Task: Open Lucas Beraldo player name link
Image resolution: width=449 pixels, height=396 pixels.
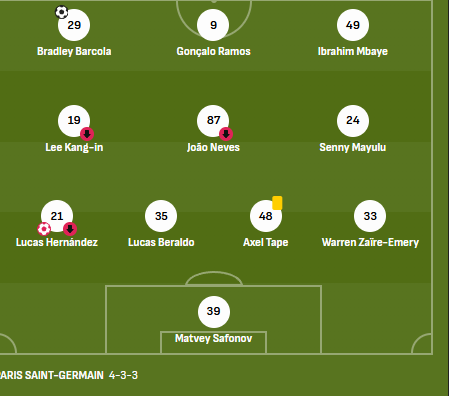Action: (x=161, y=242)
